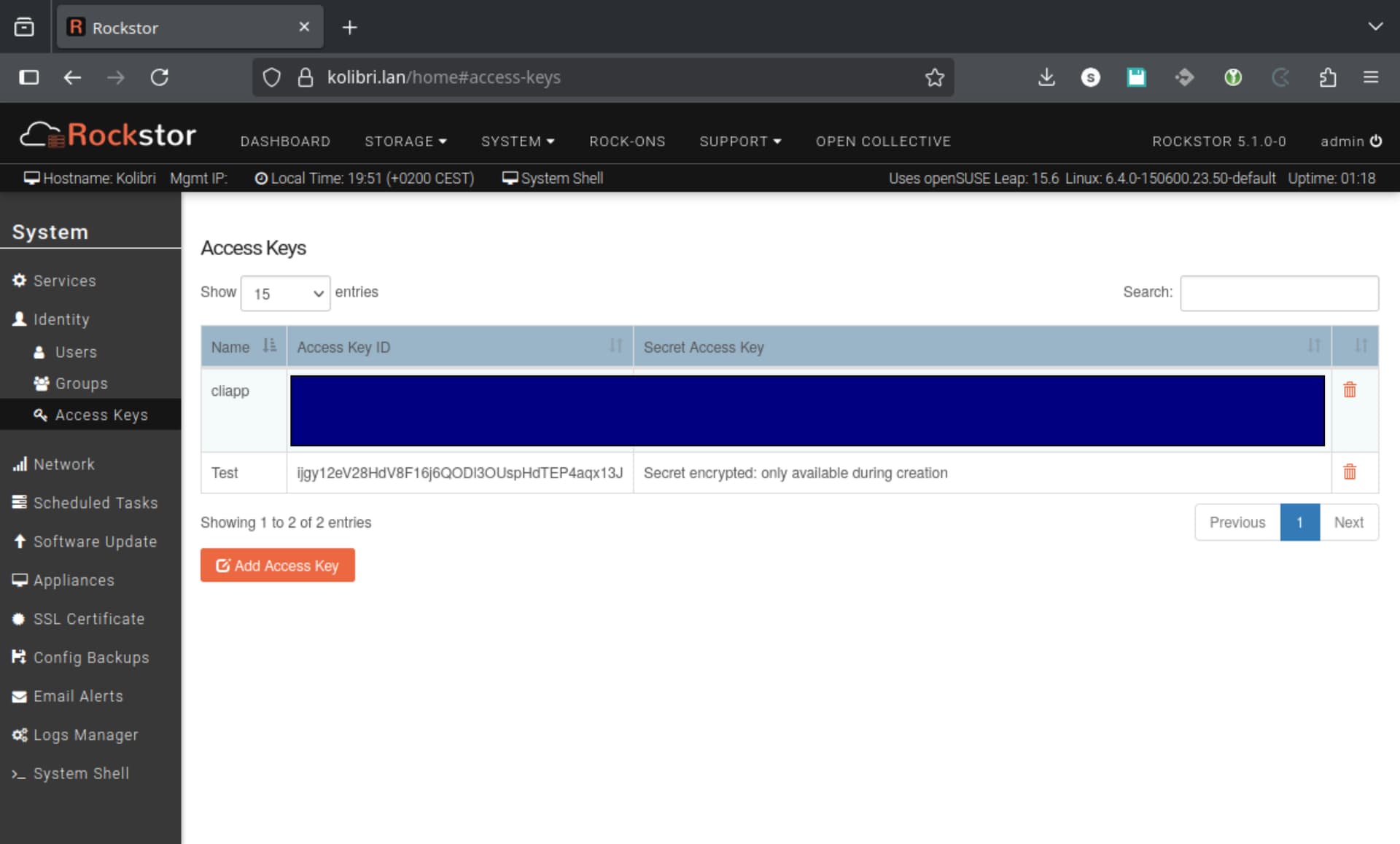Expand the STORAGE menu
This screenshot has width=1400, height=844.
tap(405, 141)
